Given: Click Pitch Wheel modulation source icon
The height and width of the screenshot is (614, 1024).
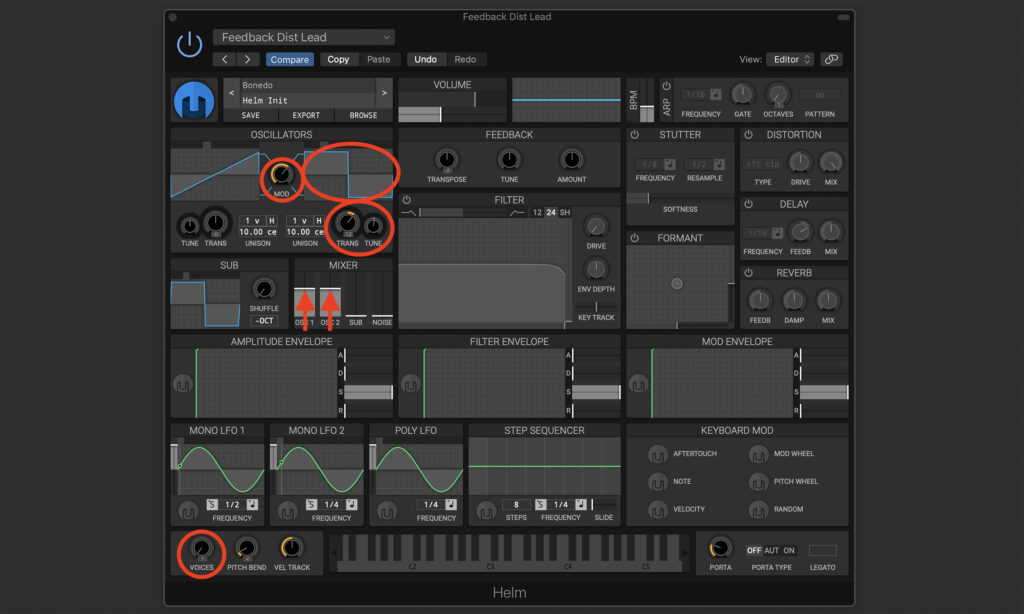Looking at the screenshot, I should 758,482.
